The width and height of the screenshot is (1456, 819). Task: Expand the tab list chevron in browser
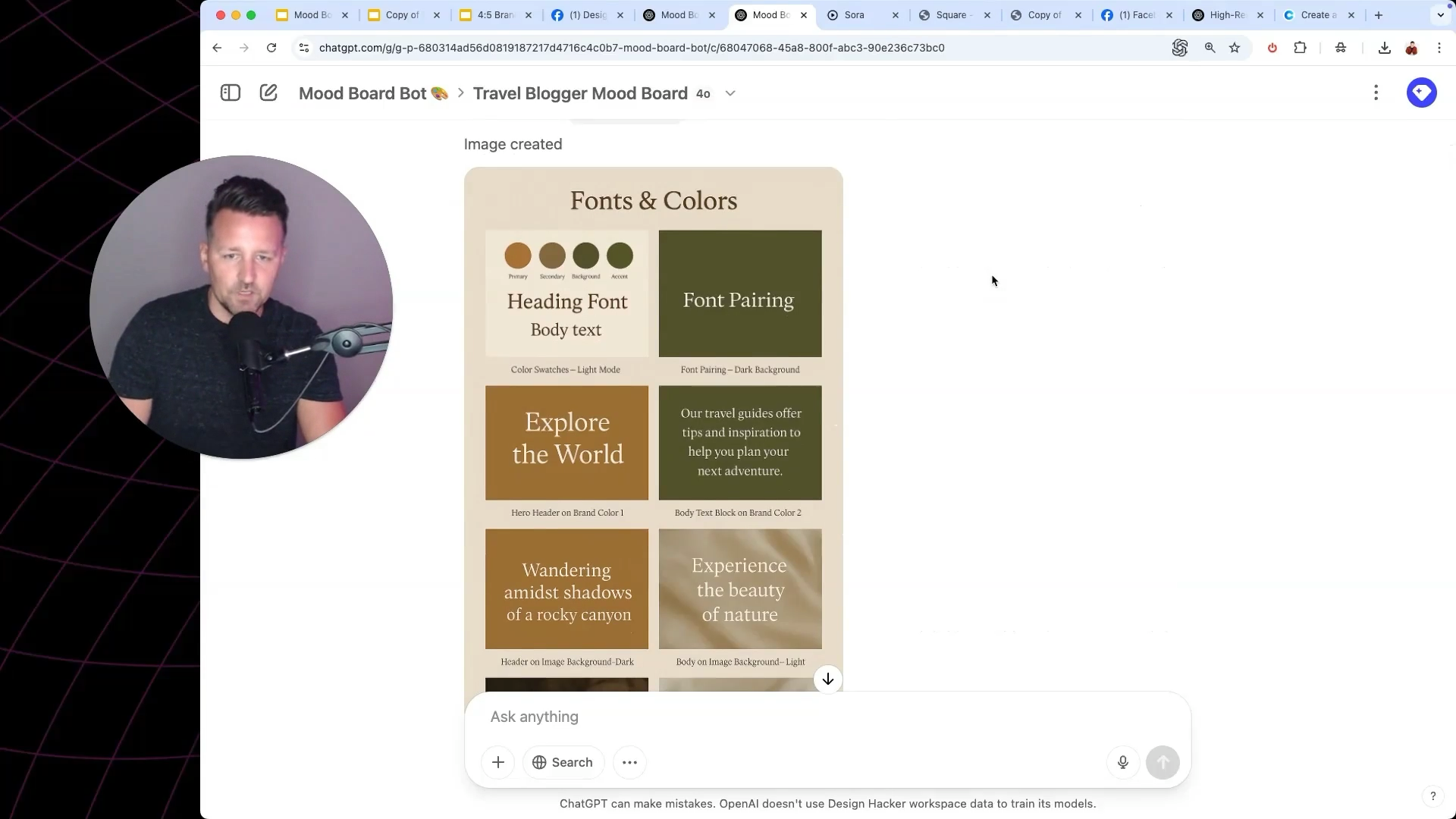pyautogui.click(x=1440, y=15)
